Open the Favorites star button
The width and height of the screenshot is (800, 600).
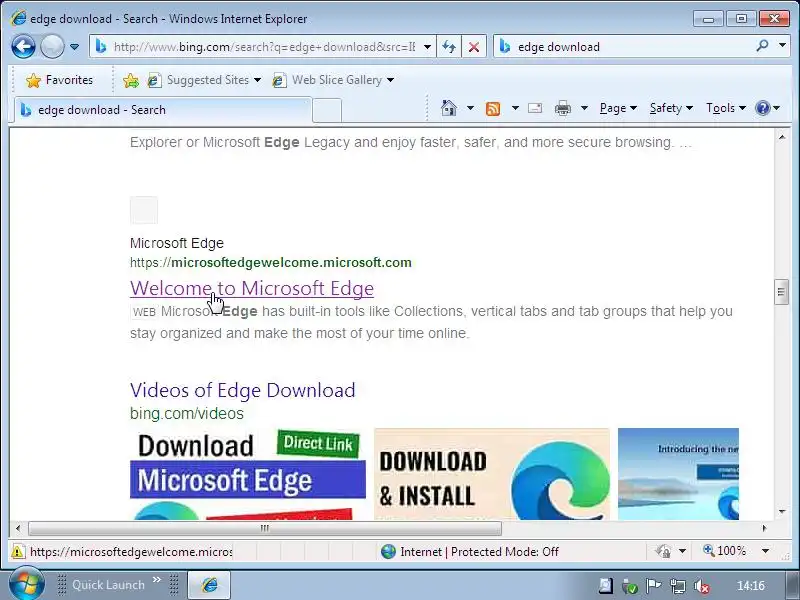pos(59,80)
